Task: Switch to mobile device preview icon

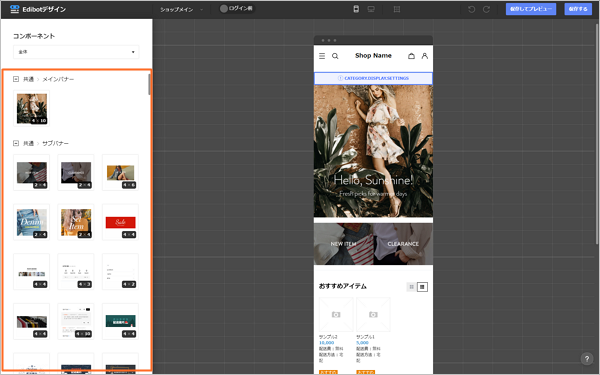Action: [x=356, y=9]
